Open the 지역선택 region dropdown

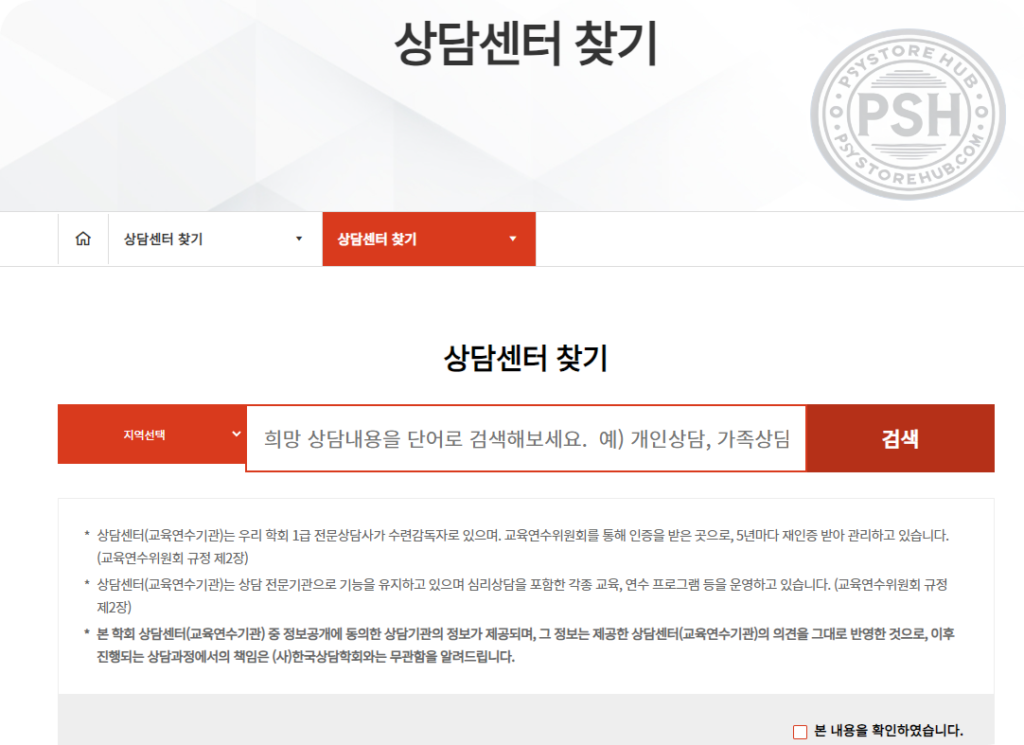[152, 435]
